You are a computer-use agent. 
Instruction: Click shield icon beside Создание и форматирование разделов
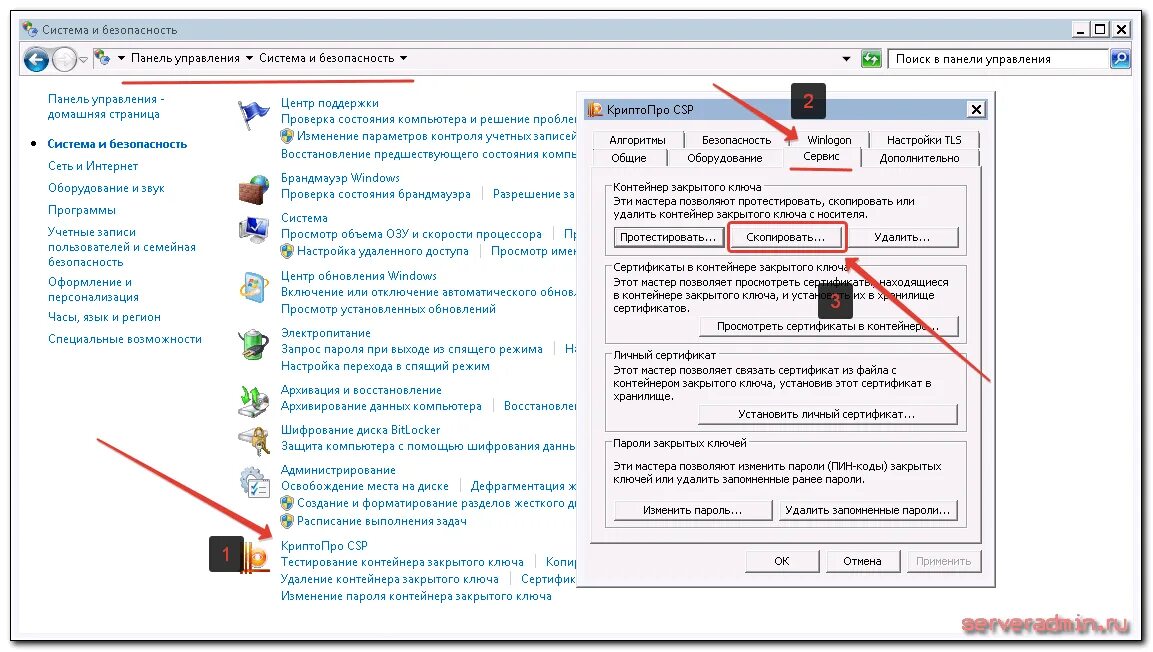click(288, 504)
